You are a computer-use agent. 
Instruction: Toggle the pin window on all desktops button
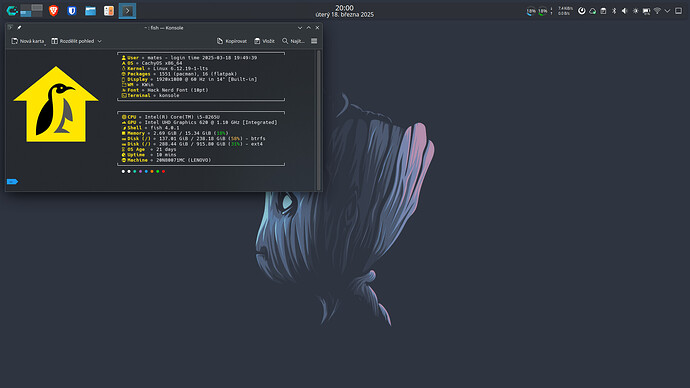[x=19, y=28]
